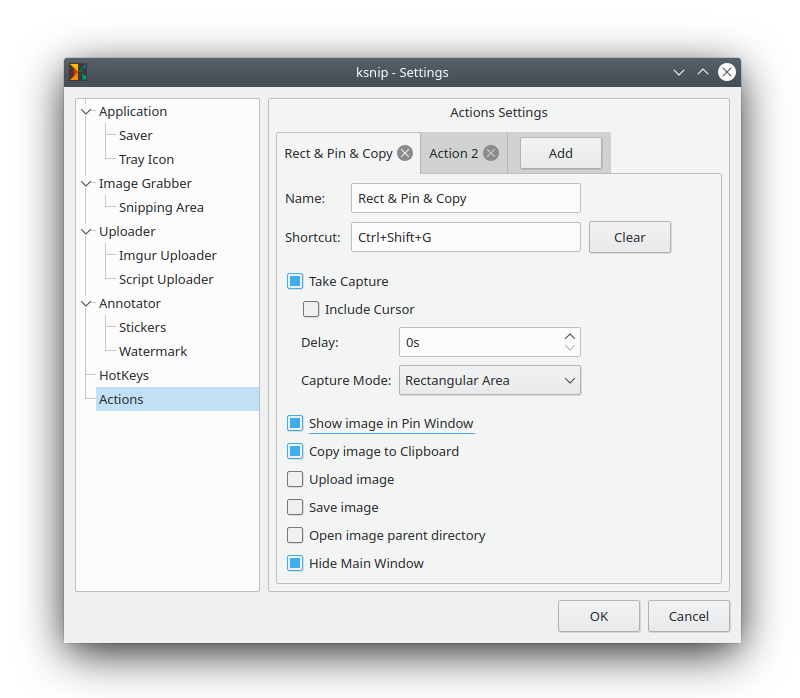Add a new action with Add button

click(x=561, y=153)
